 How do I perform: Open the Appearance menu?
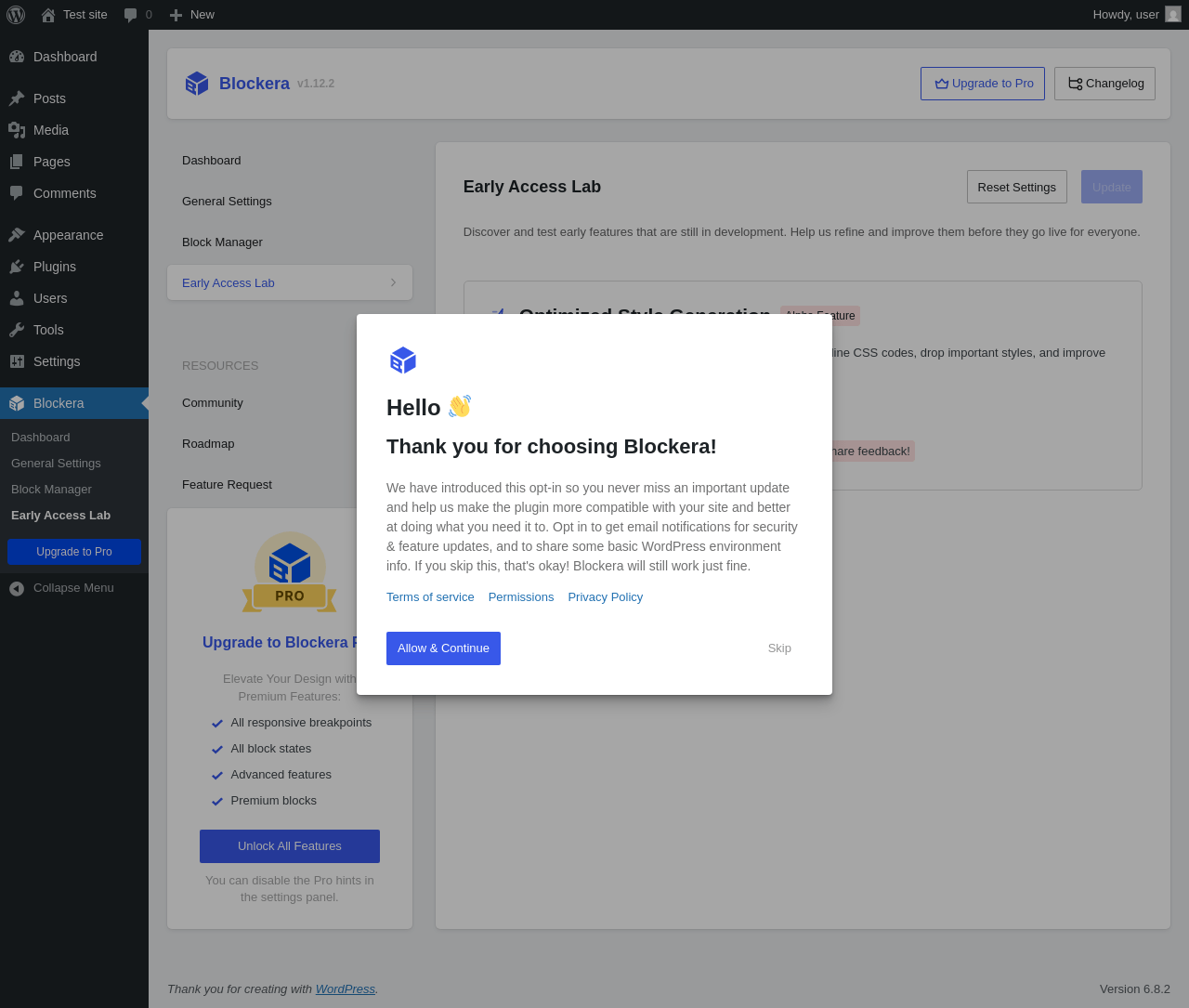pyautogui.click(x=74, y=235)
